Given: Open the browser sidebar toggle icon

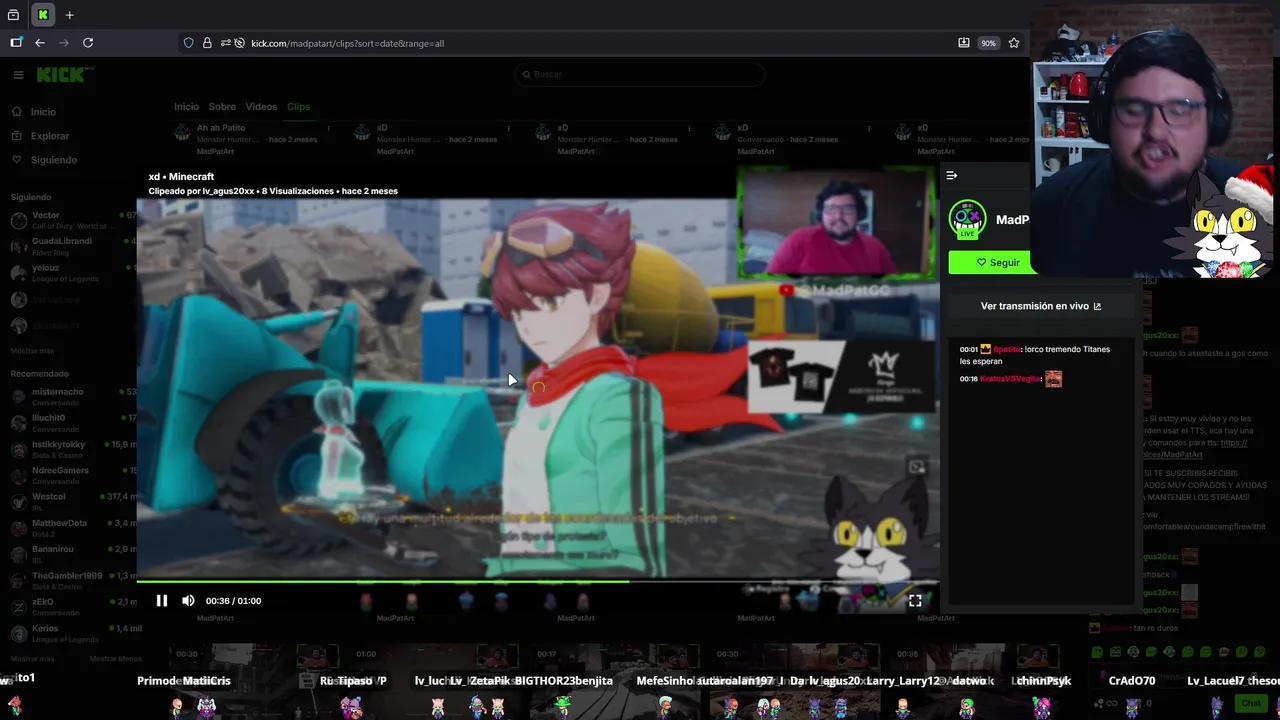Looking at the screenshot, I should coord(16,43).
